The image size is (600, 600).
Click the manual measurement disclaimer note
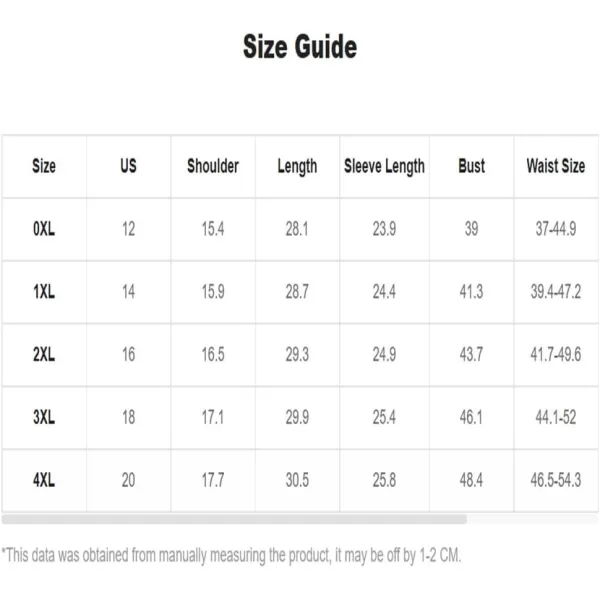click(x=231, y=555)
